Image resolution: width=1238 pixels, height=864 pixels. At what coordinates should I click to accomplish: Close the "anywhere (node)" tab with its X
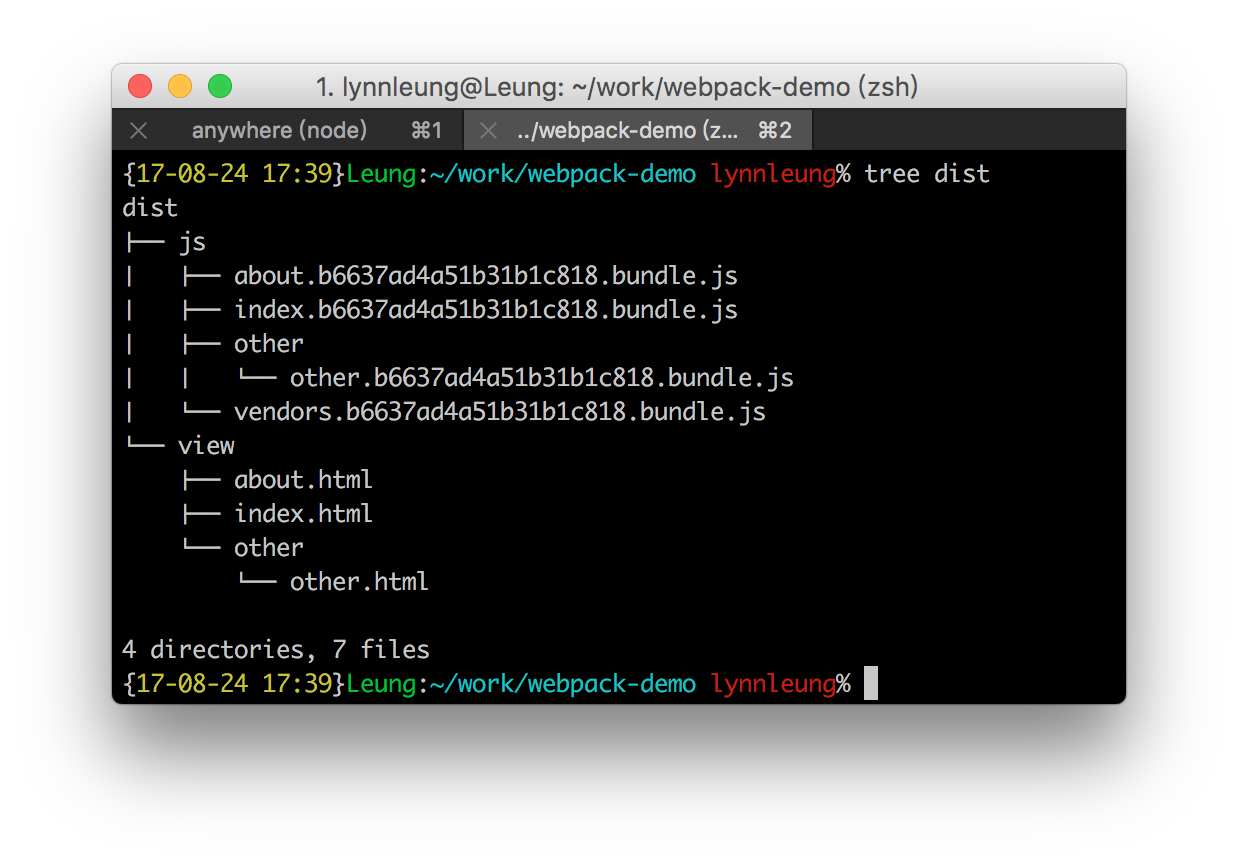coord(139,131)
